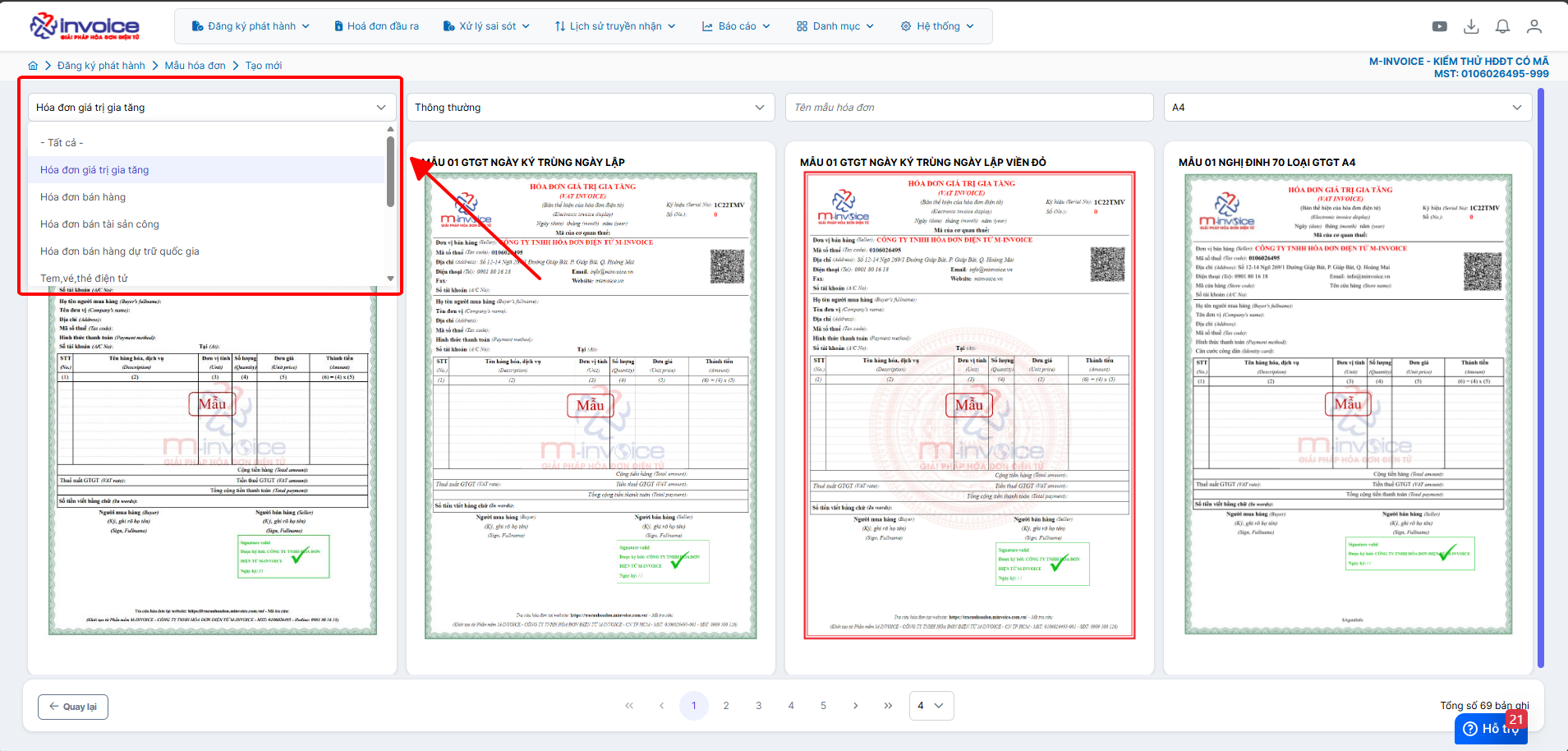1568x751 pixels.
Task: Click the video tutorial icon in header
Action: (1439, 26)
